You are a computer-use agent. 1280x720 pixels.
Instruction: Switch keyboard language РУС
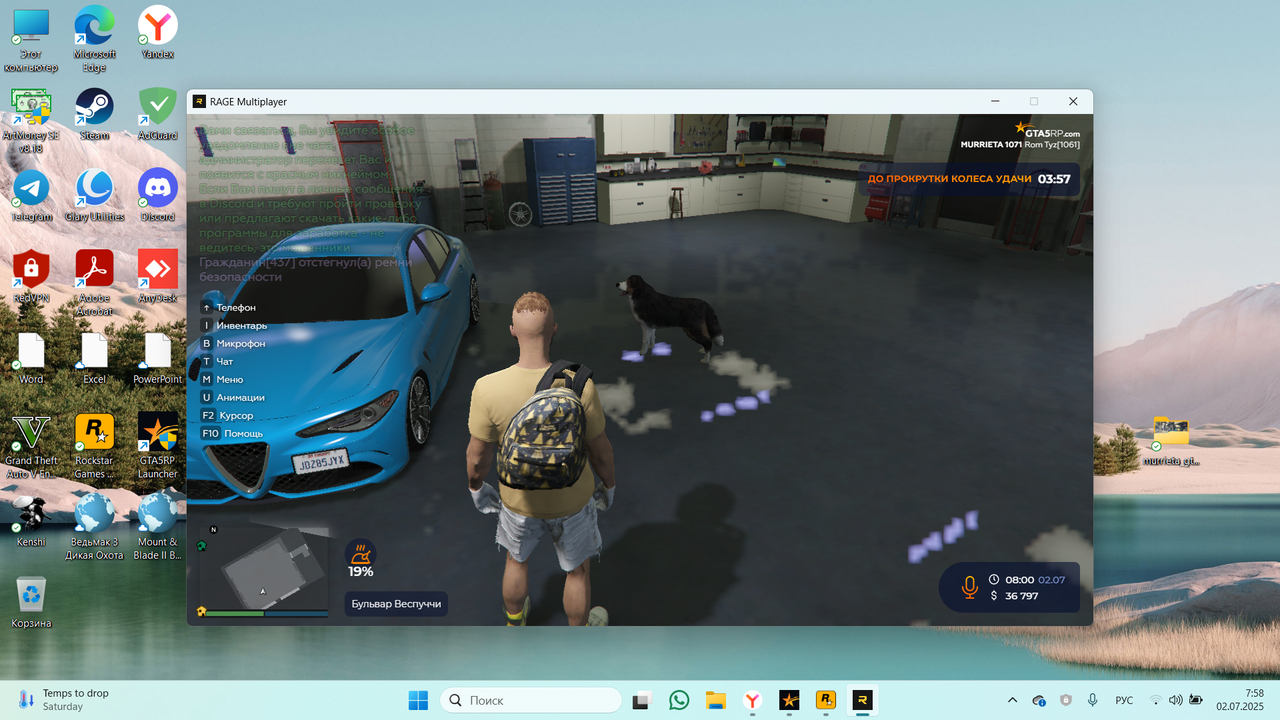tap(1124, 700)
